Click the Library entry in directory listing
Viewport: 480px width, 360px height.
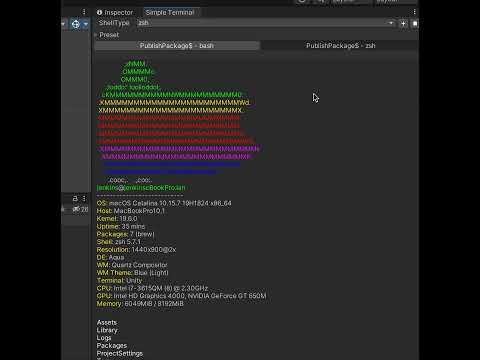tap(107, 330)
